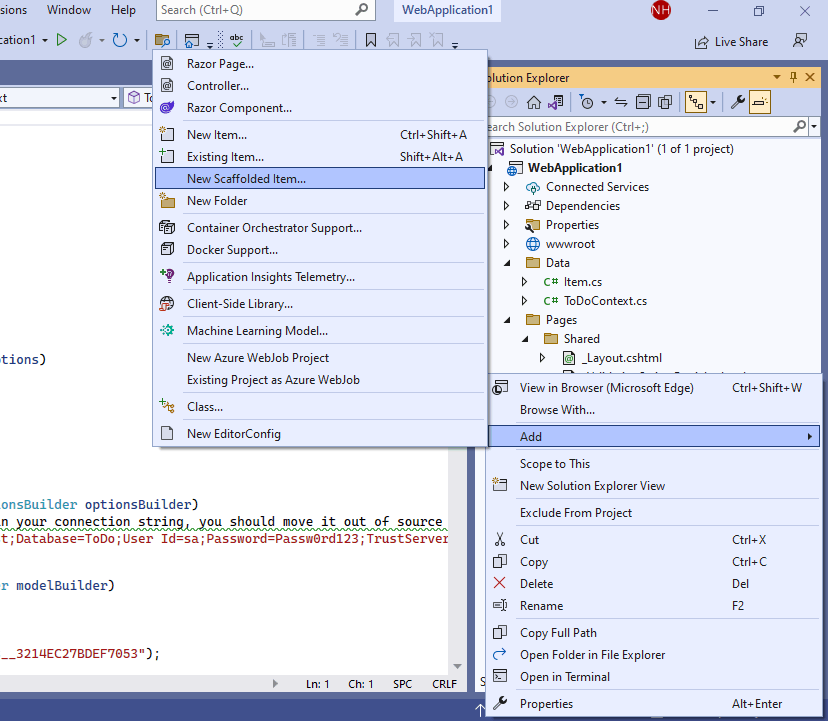Toggle auto-hide pin on Solution Explorer
The height and width of the screenshot is (721, 828).
794,78
